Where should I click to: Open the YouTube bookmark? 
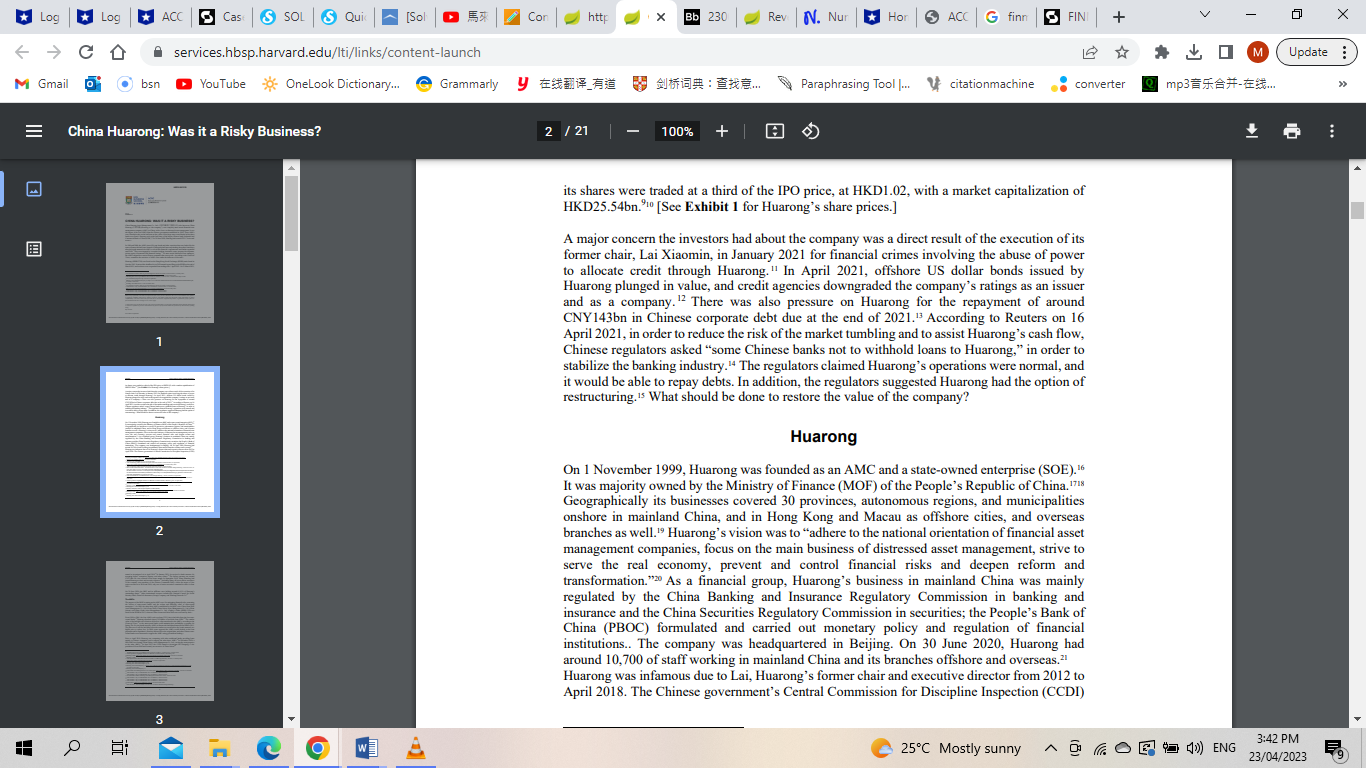pyautogui.click(x=211, y=84)
